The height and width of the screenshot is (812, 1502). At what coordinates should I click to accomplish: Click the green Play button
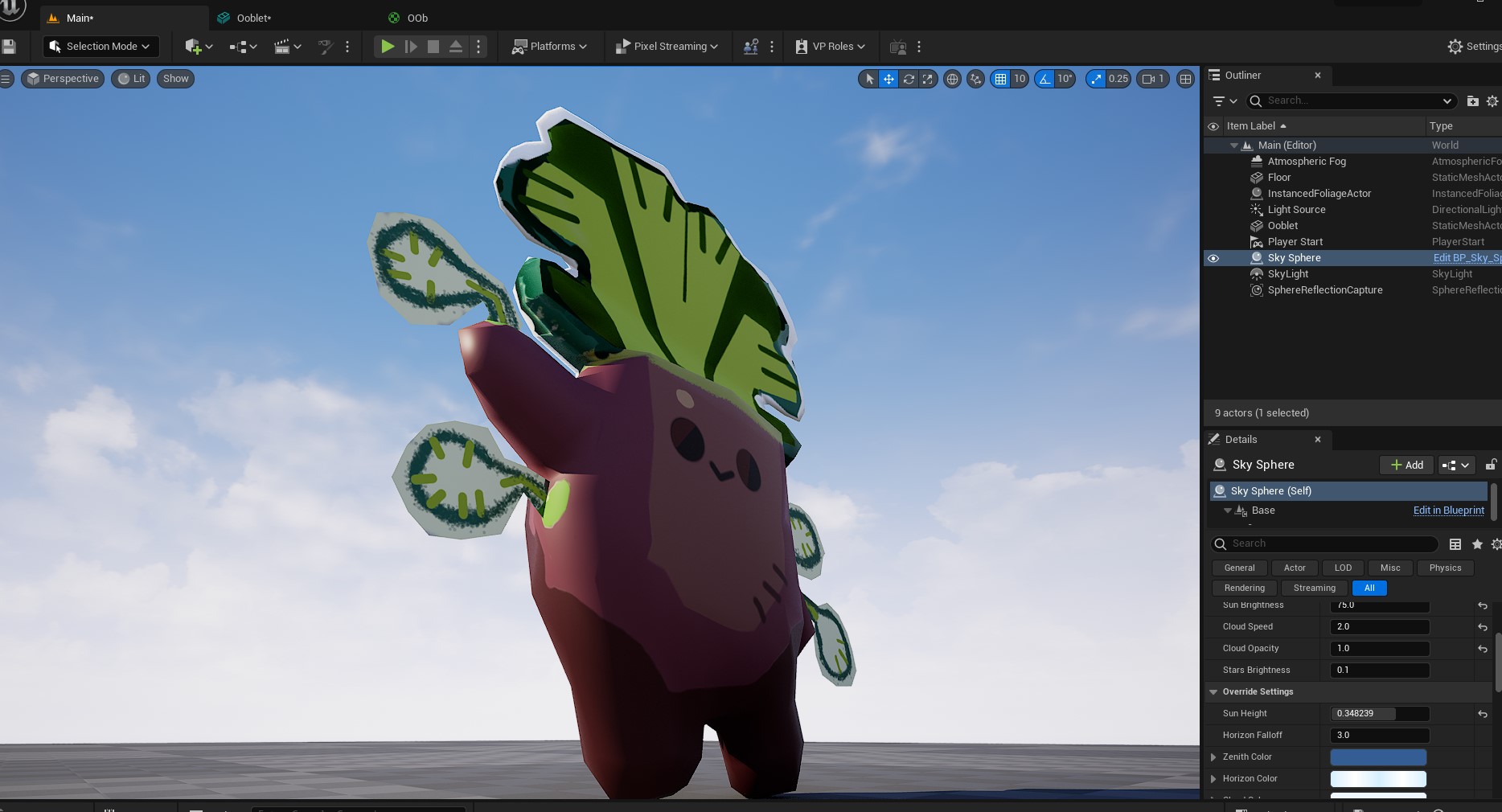pos(388,47)
